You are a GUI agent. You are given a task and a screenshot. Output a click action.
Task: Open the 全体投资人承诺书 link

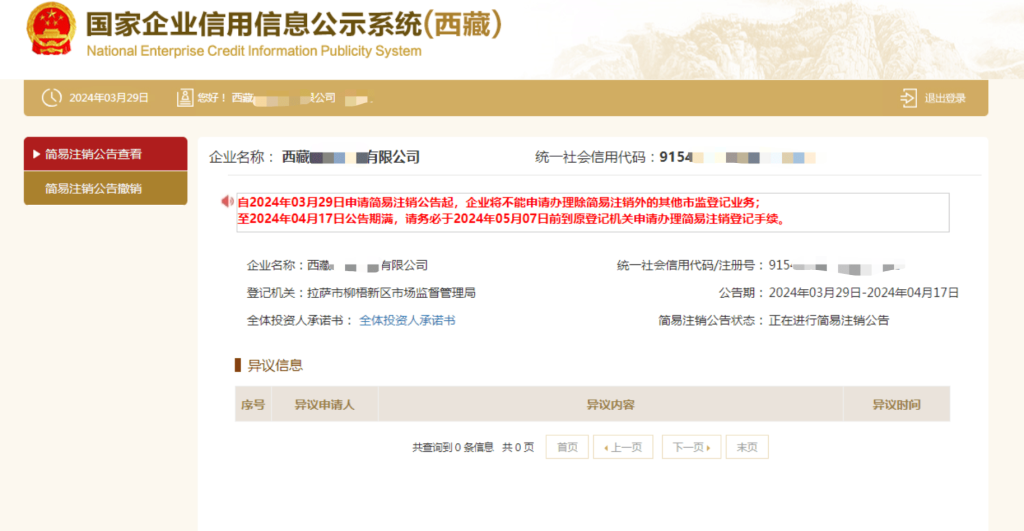click(x=407, y=321)
